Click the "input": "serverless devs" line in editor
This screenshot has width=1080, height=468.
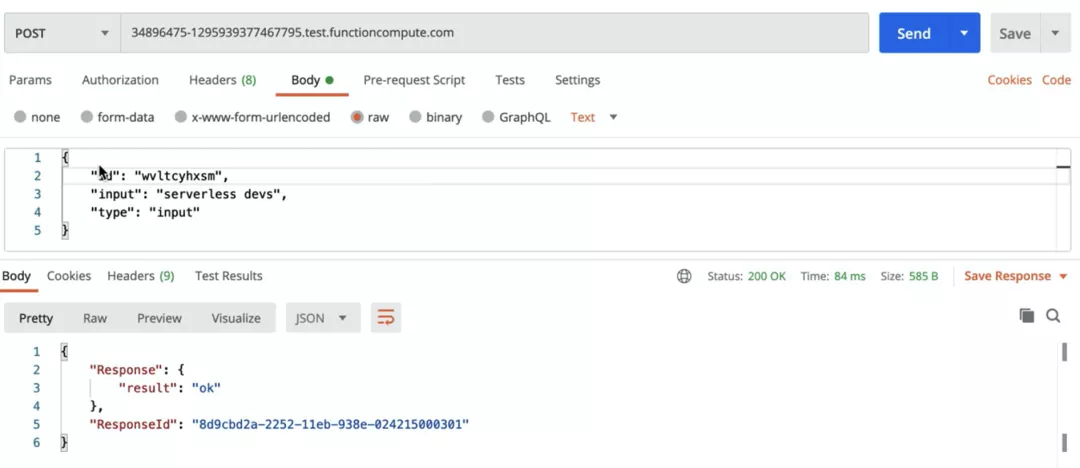point(189,194)
